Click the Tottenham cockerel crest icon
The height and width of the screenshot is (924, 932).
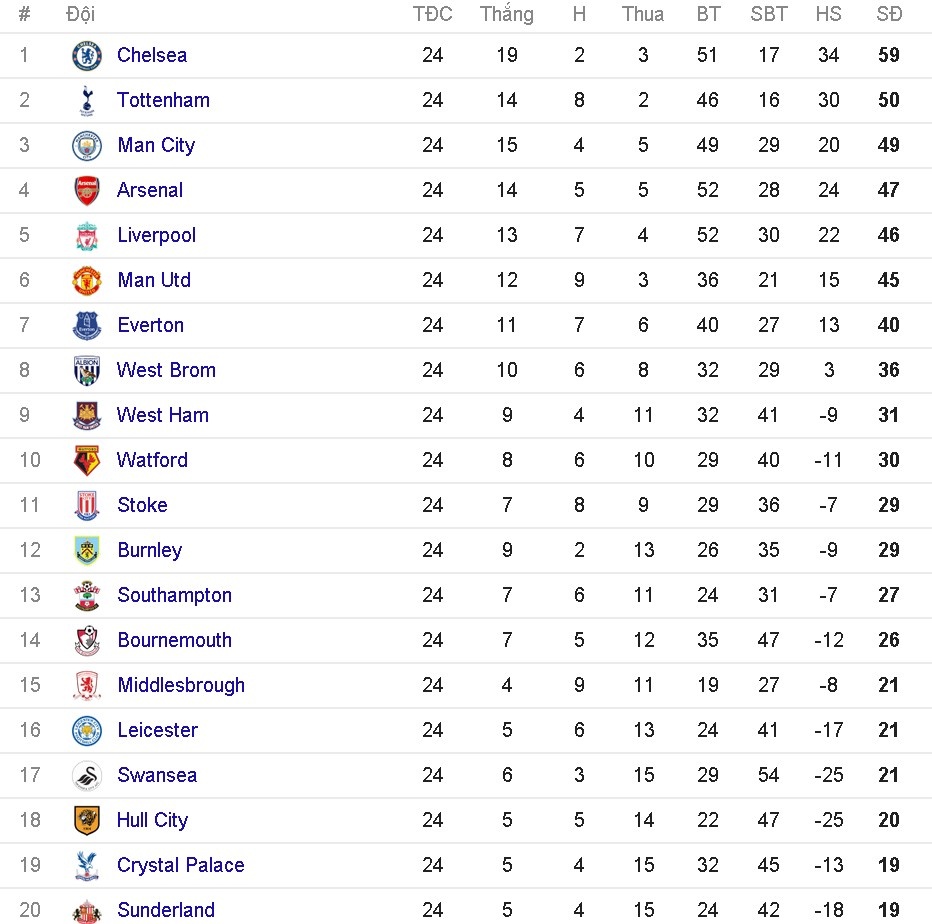(x=87, y=100)
